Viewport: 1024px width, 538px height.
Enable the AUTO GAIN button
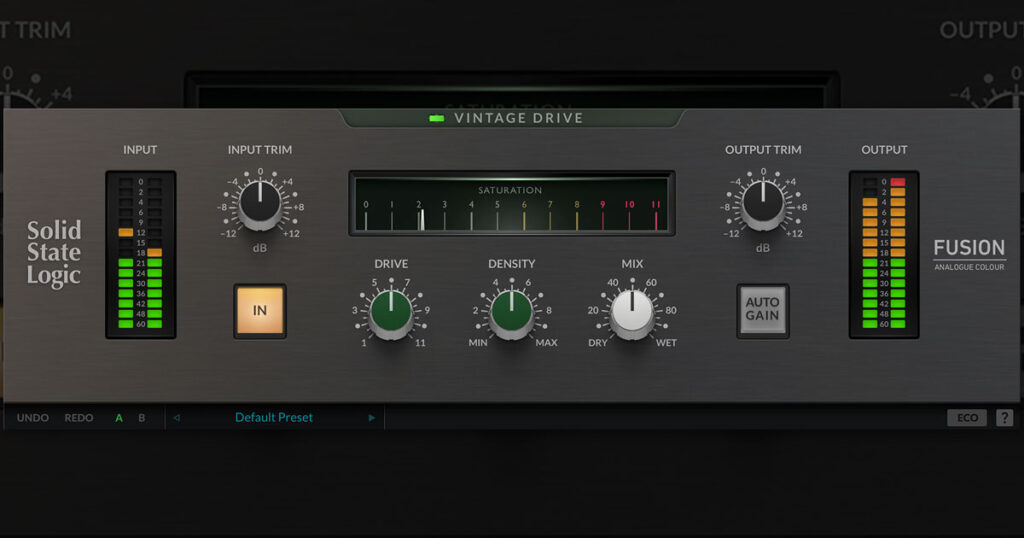(x=762, y=311)
